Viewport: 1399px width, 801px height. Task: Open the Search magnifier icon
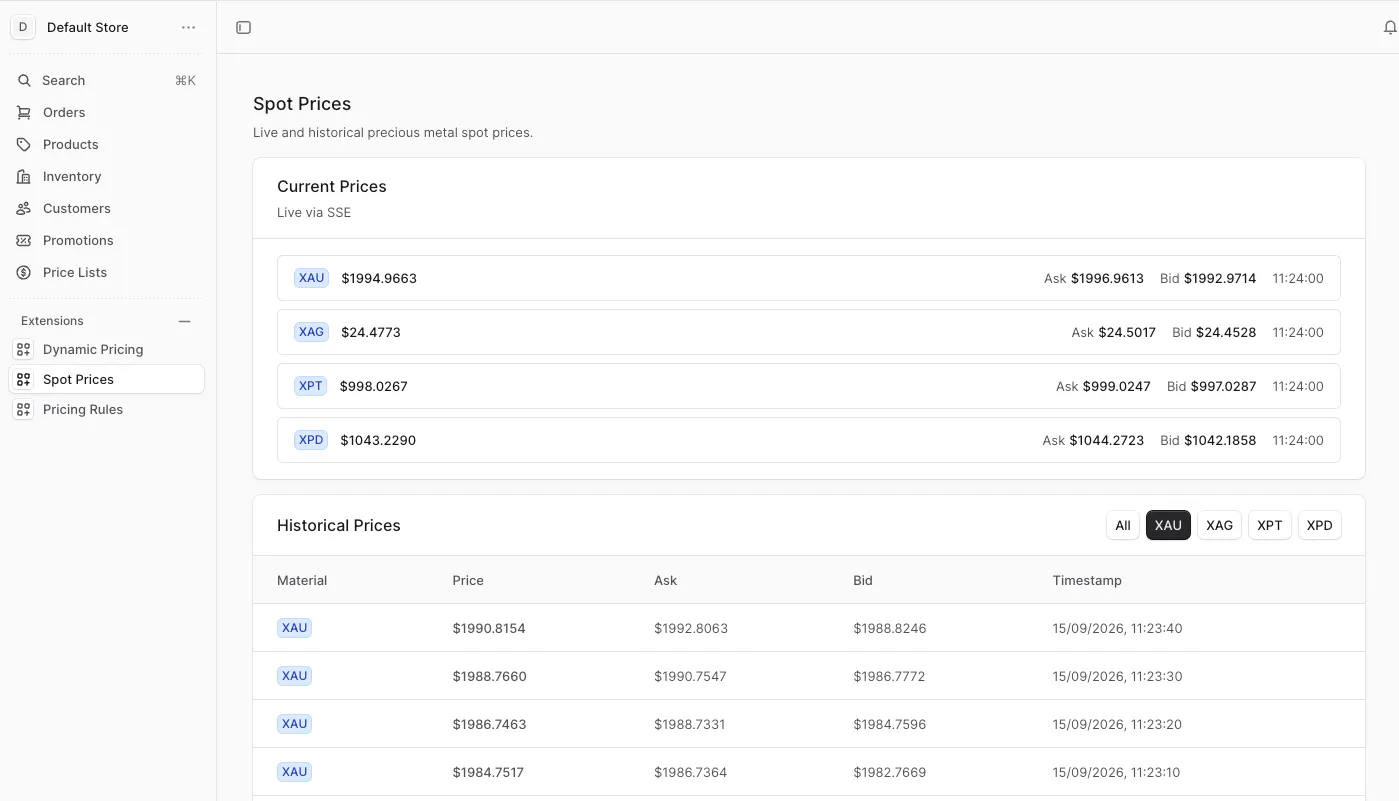pos(24,80)
